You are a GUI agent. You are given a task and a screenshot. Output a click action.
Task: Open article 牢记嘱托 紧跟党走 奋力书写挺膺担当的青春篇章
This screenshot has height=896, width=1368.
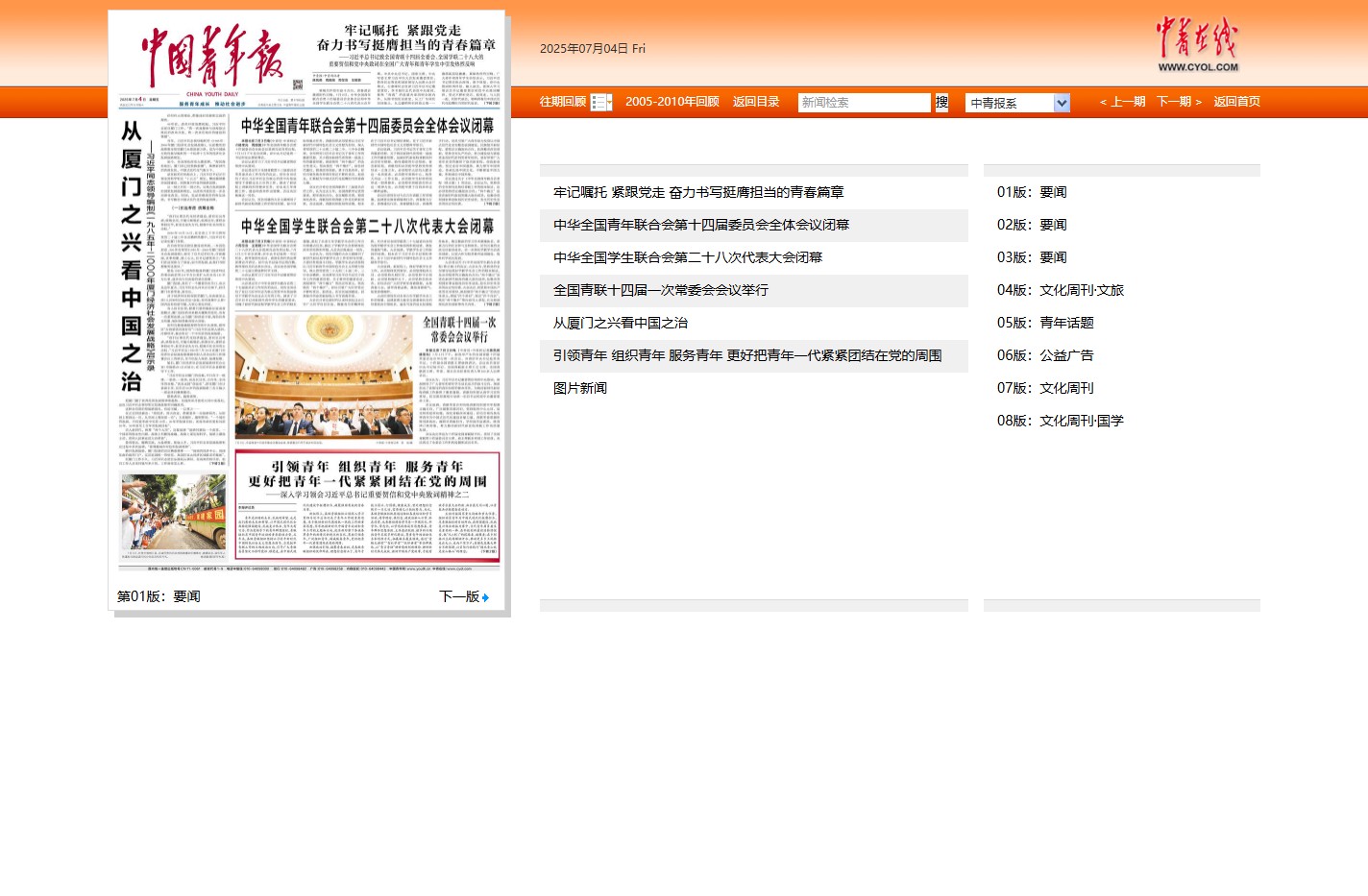coord(698,192)
